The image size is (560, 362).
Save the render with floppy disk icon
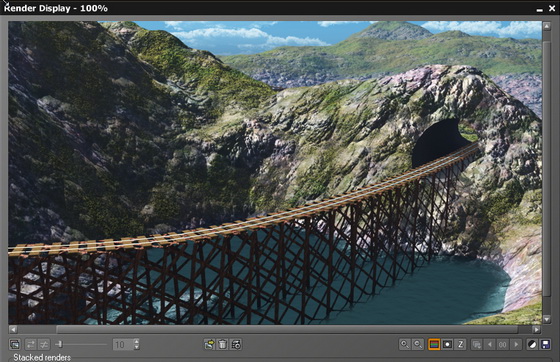[545, 345]
